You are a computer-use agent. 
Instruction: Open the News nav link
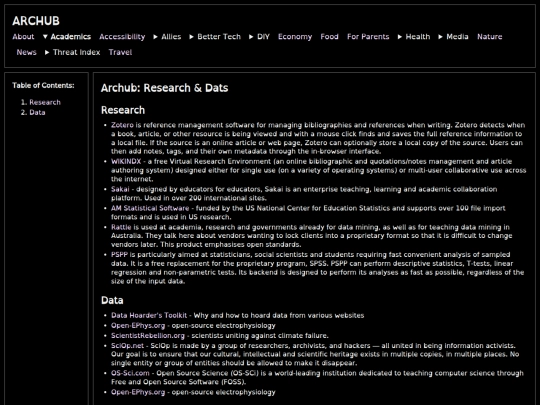pyautogui.click(x=27, y=52)
